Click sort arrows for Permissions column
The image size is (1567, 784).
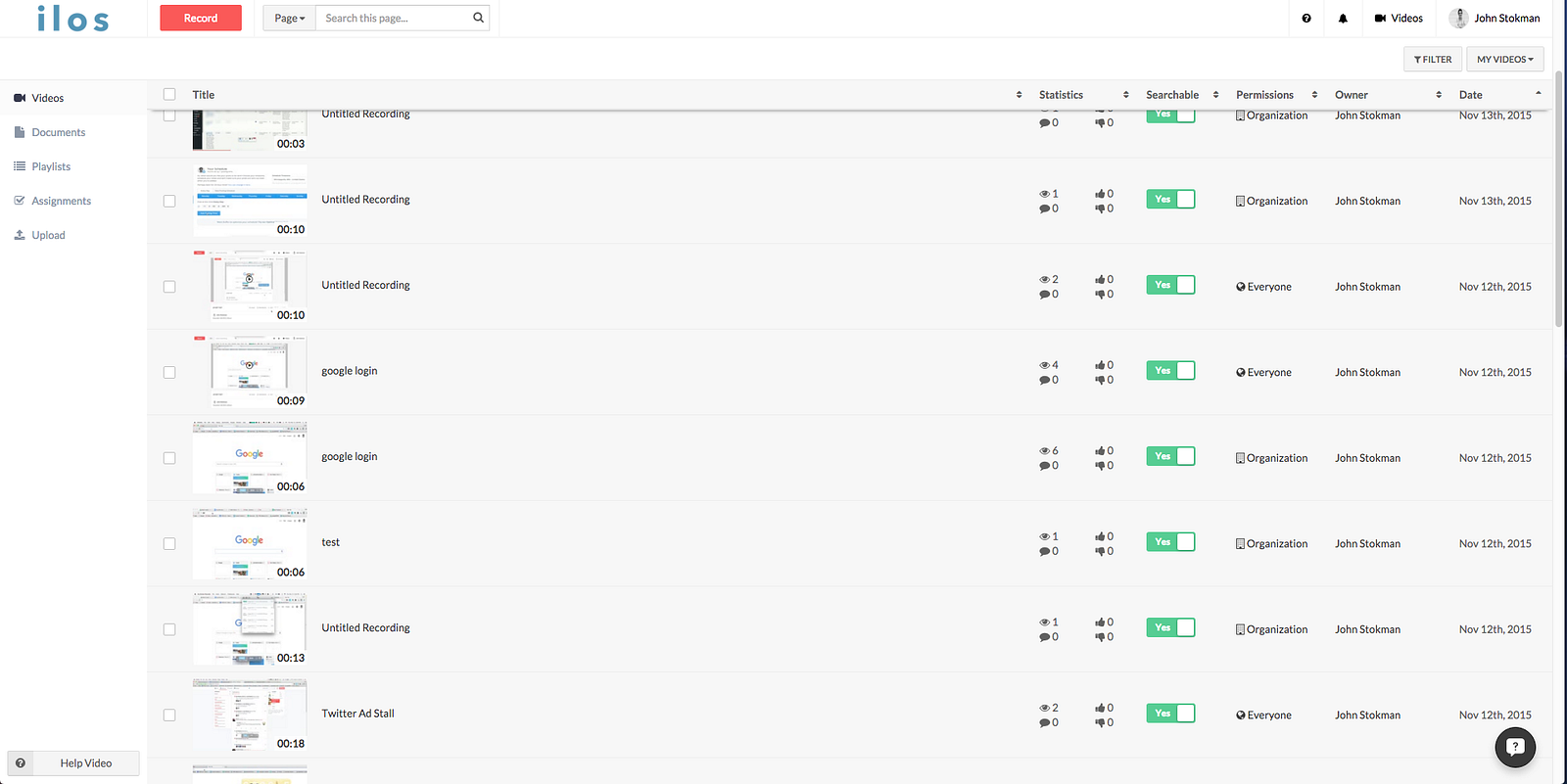(1314, 95)
